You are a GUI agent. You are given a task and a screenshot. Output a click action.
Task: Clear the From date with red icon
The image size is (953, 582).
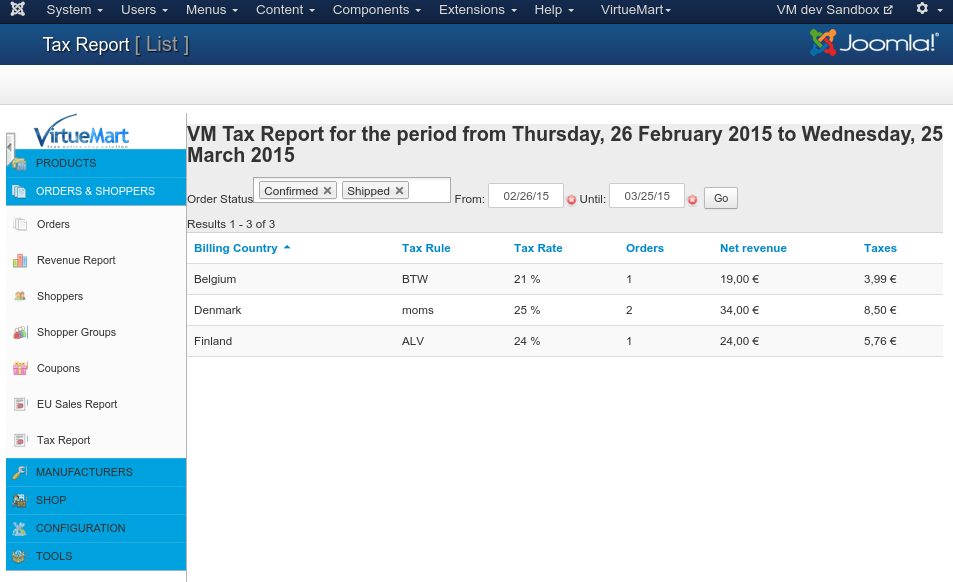[572, 200]
